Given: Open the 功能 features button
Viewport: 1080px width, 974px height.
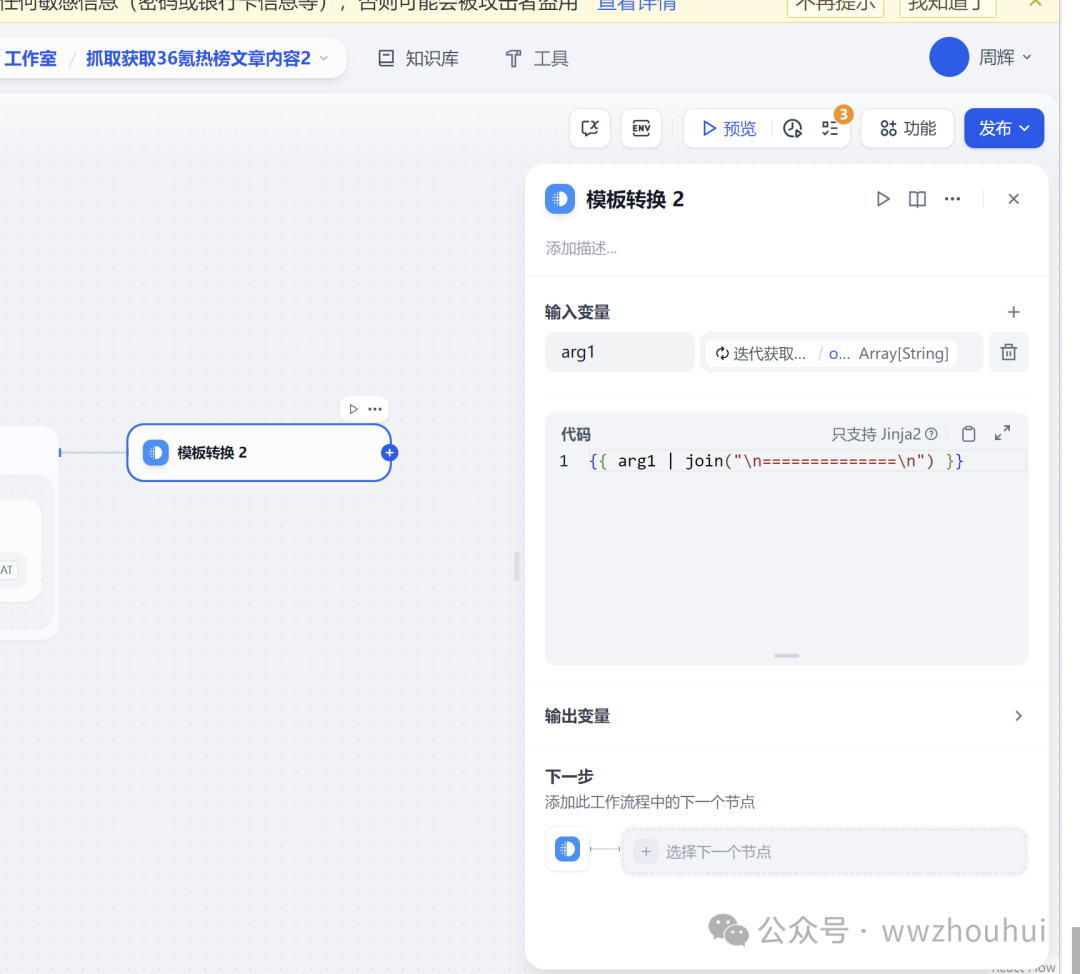Looking at the screenshot, I should (x=907, y=128).
